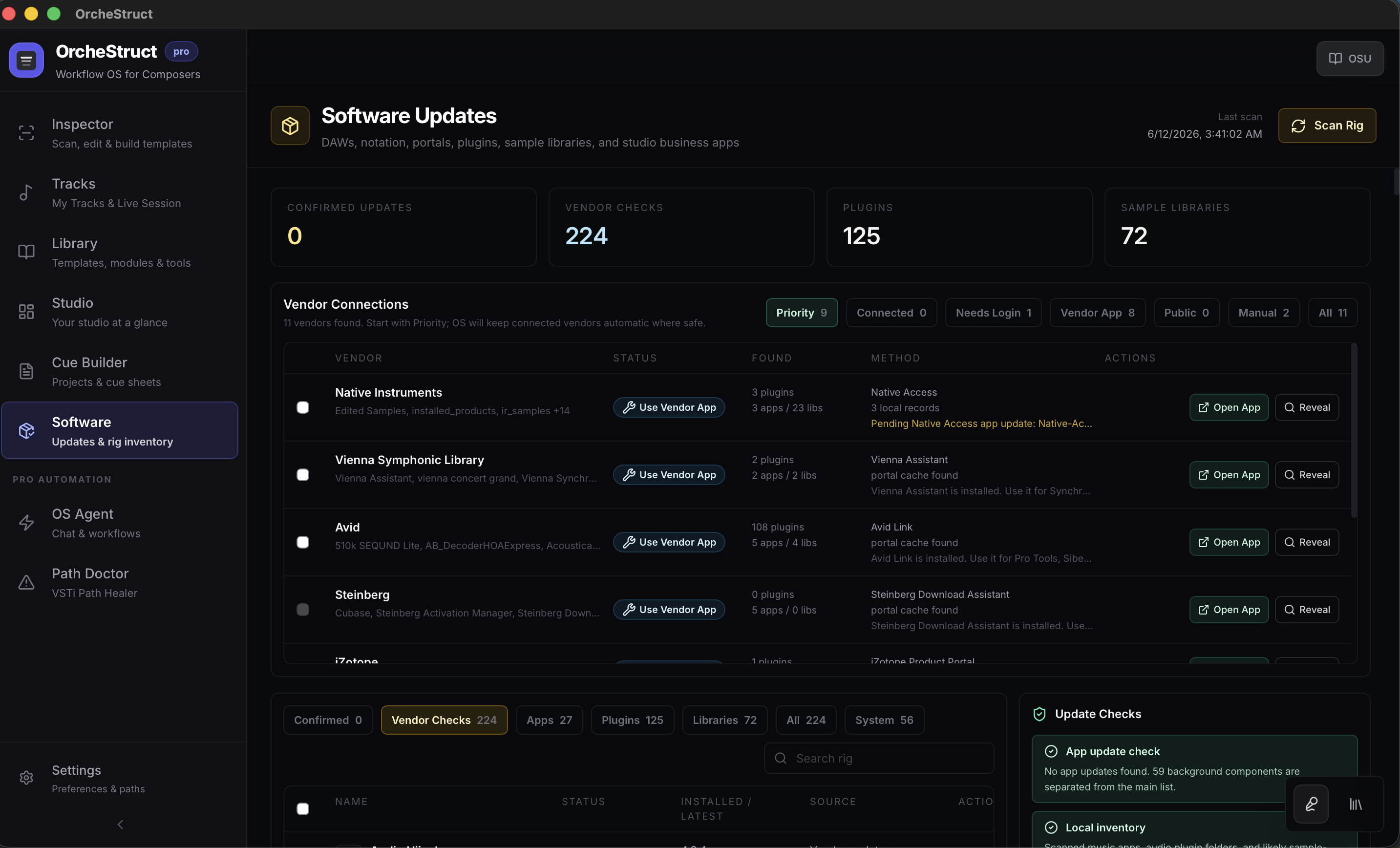Open OS Agent lightning bolt icon

26,523
